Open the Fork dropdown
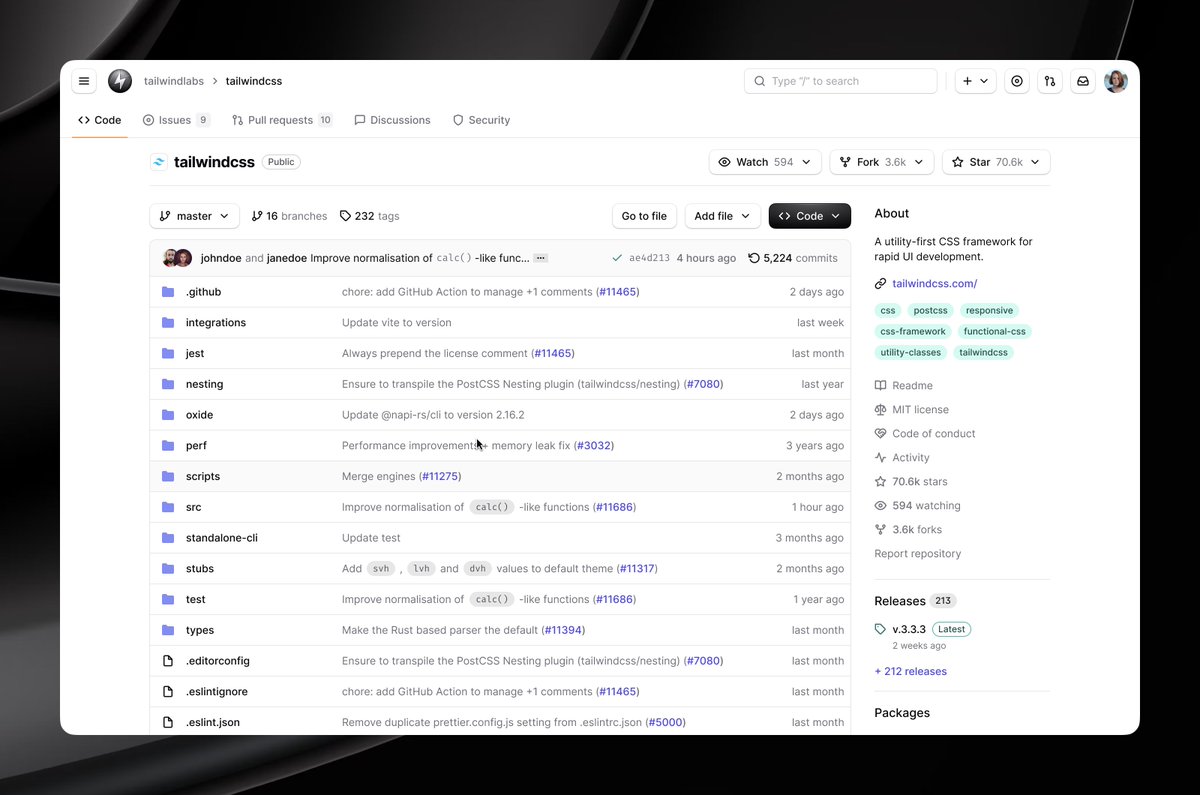Image resolution: width=1200 pixels, height=795 pixels. point(881,162)
